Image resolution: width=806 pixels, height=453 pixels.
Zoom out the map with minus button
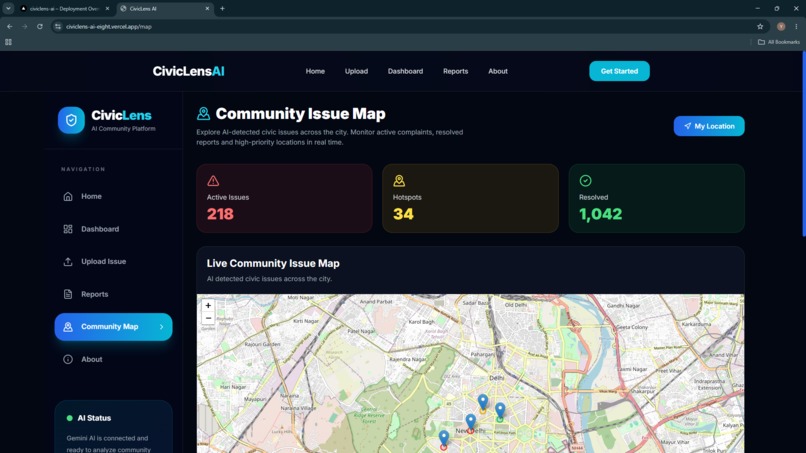pyautogui.click(x=208, y=318)
